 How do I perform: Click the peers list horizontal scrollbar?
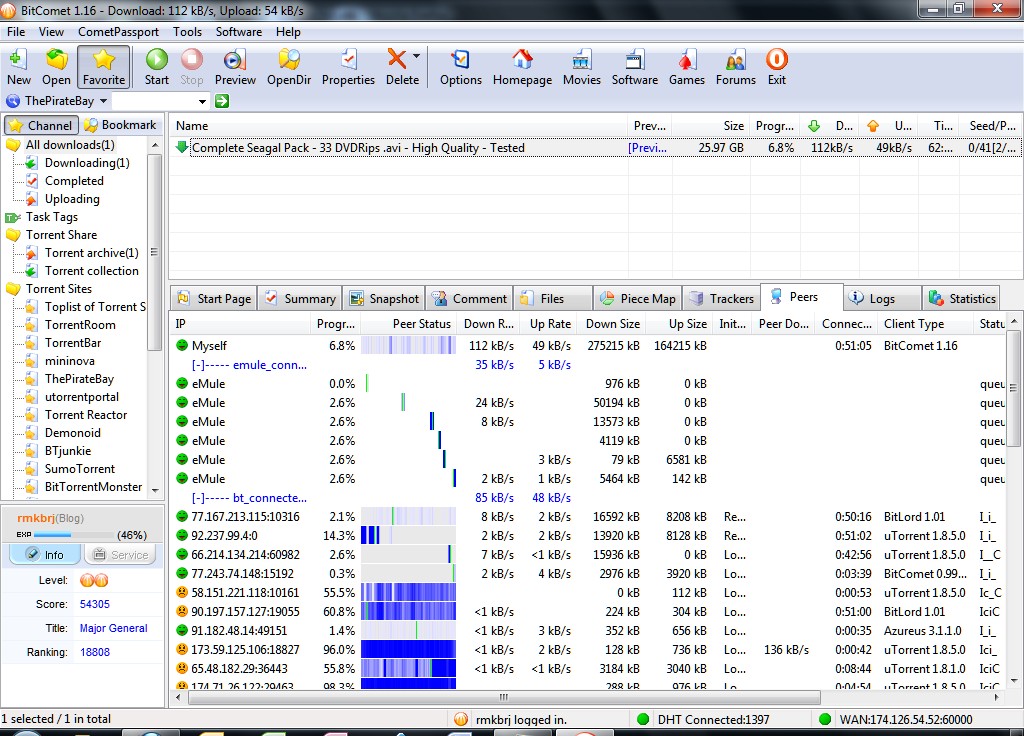pos(503,697)
